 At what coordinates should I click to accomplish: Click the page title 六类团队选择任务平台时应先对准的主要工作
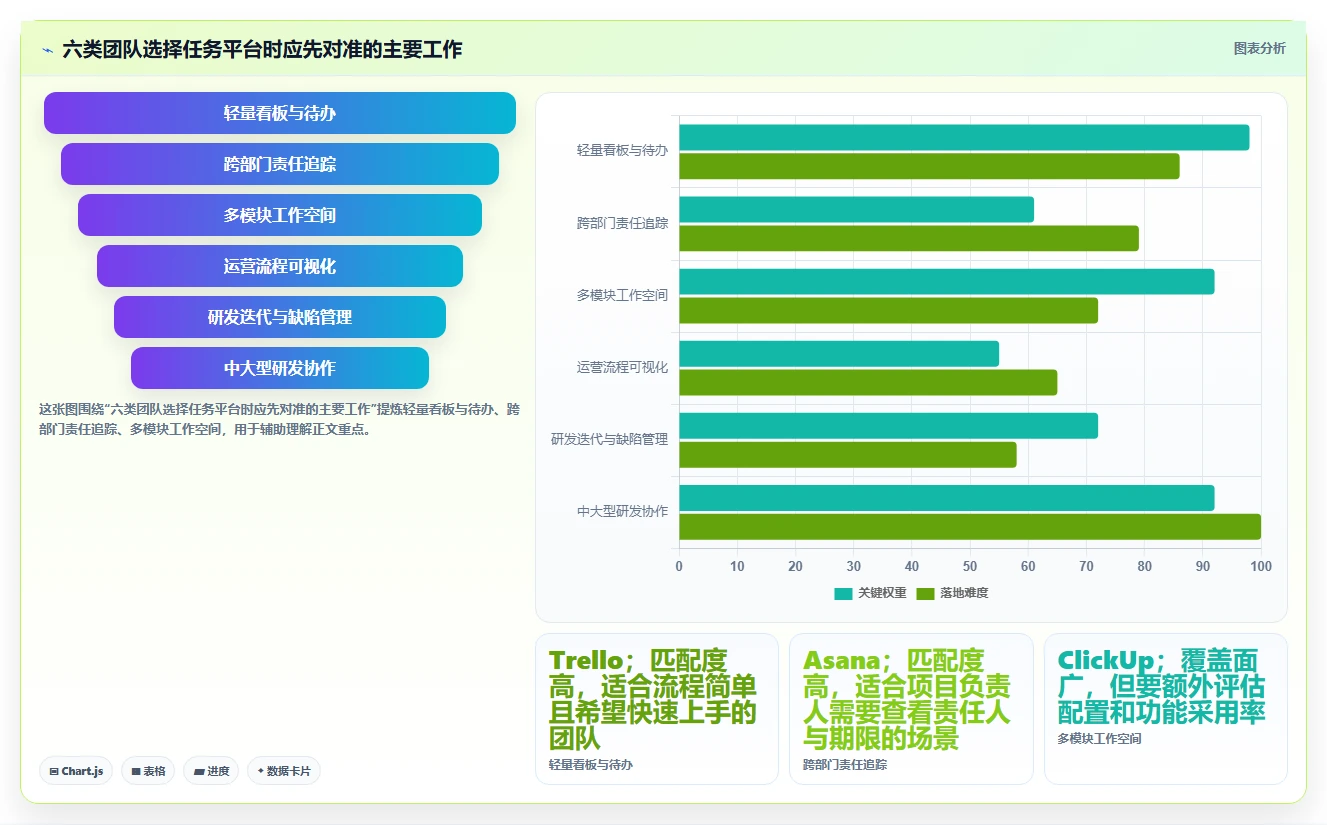[x=262, y=49]
